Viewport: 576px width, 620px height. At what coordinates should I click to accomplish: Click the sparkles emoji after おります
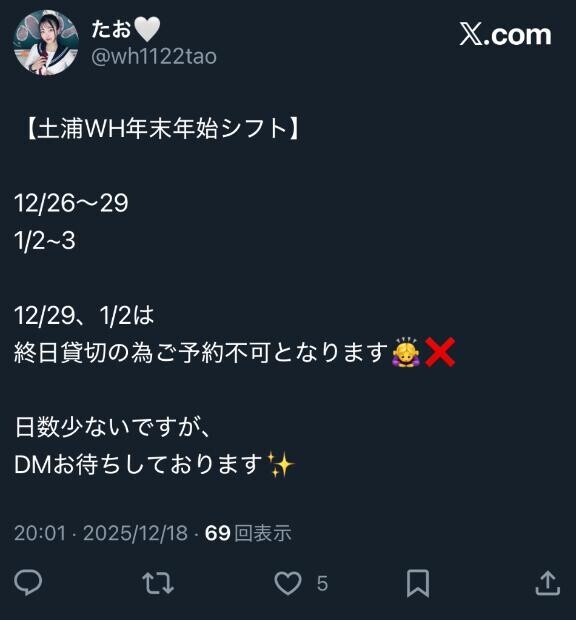click(280, 464)
